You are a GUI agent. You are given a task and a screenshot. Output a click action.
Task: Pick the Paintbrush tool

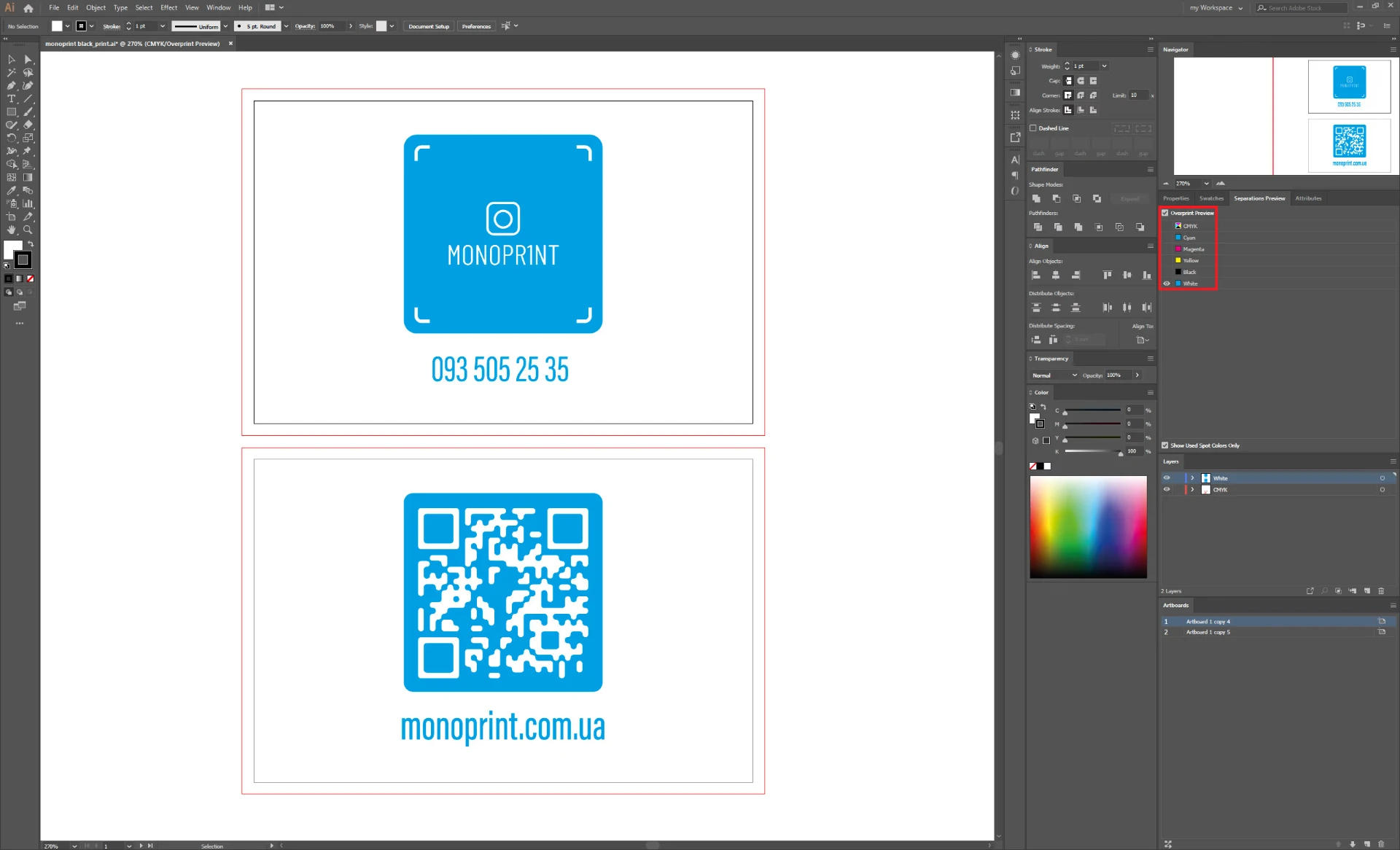click(x=28, y=112)
